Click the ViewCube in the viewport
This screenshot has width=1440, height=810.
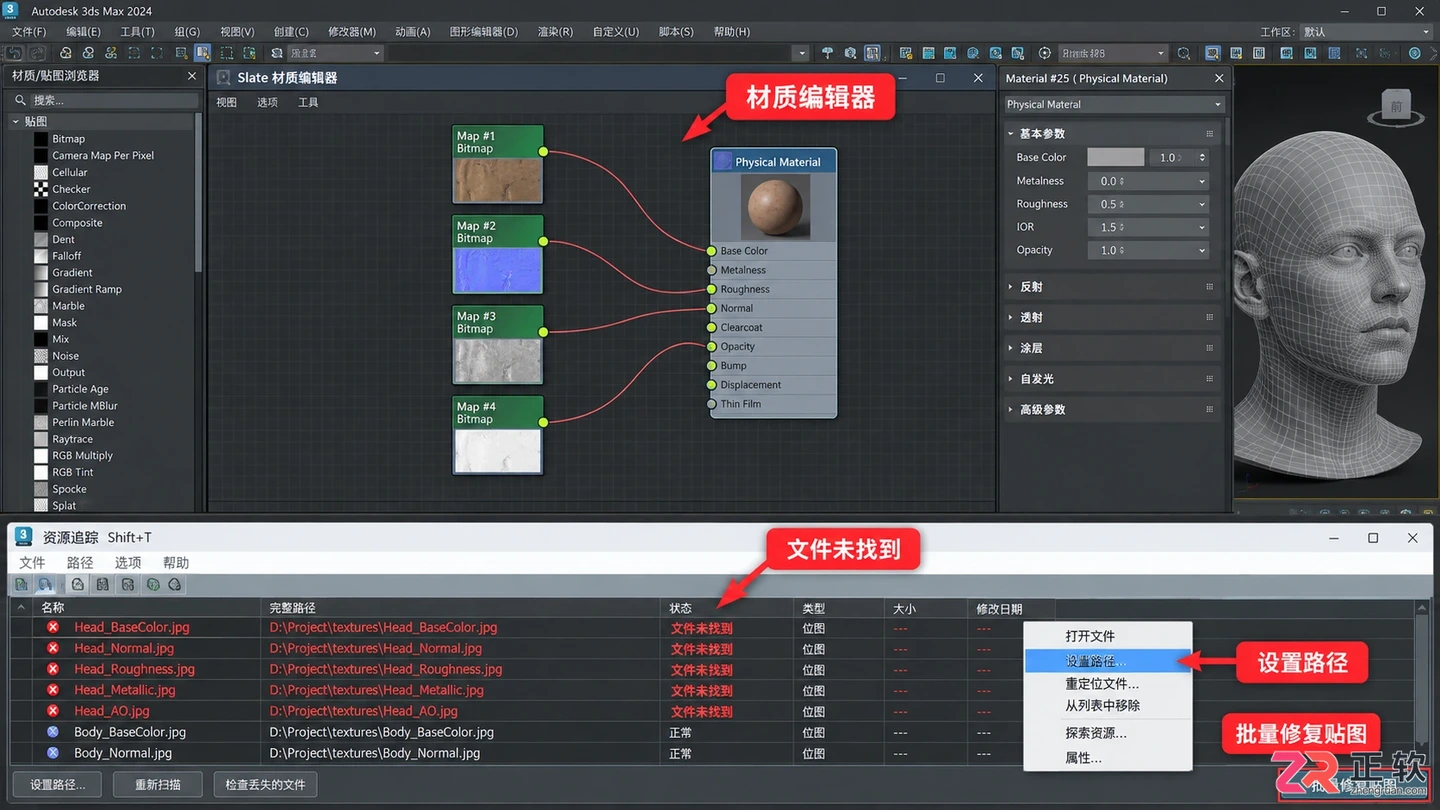[x=1396, y=107]
